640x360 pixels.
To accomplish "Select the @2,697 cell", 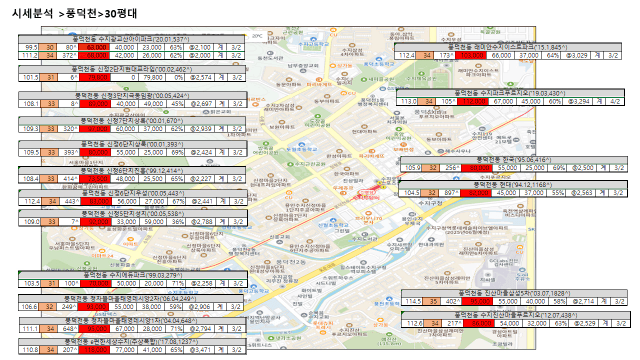I will coord(201,104).
